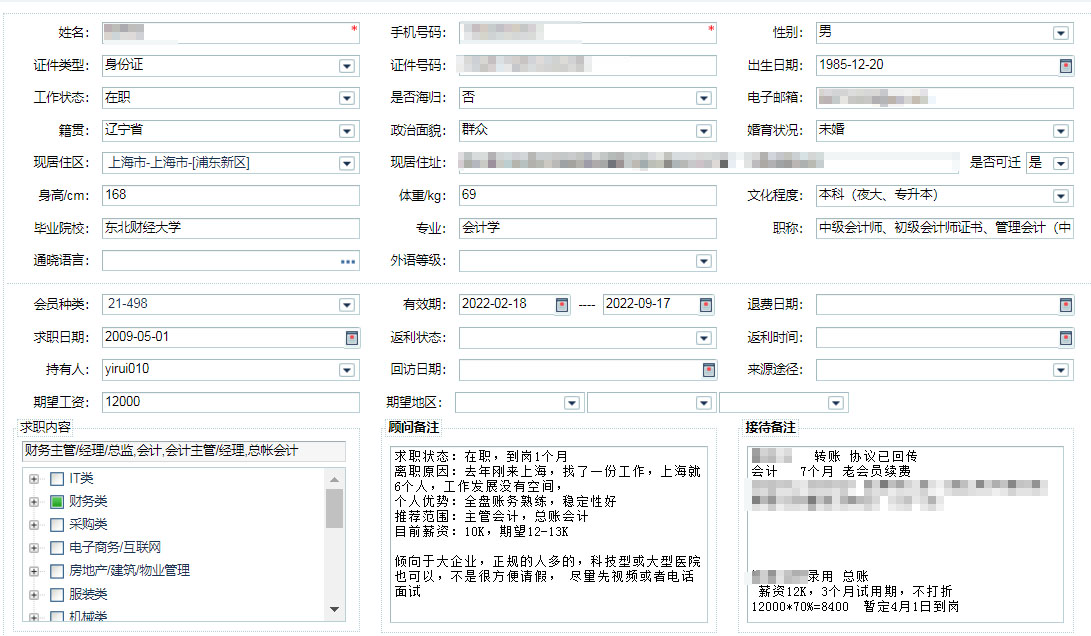Open calendar icon for 有效期 start date
This screenshot has height=636, width=1091.
562,305
